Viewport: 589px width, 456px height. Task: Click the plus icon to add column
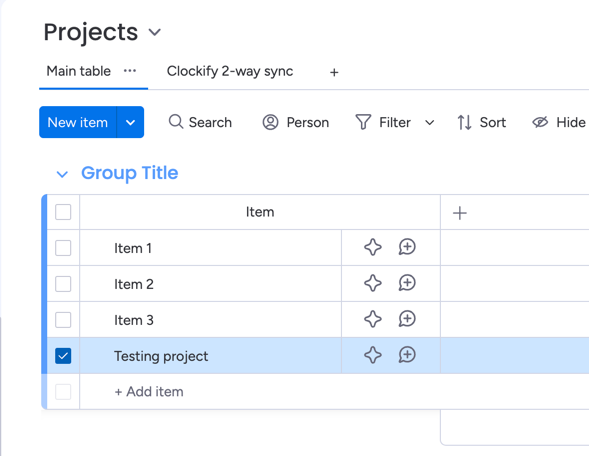(x=459, y=213)
